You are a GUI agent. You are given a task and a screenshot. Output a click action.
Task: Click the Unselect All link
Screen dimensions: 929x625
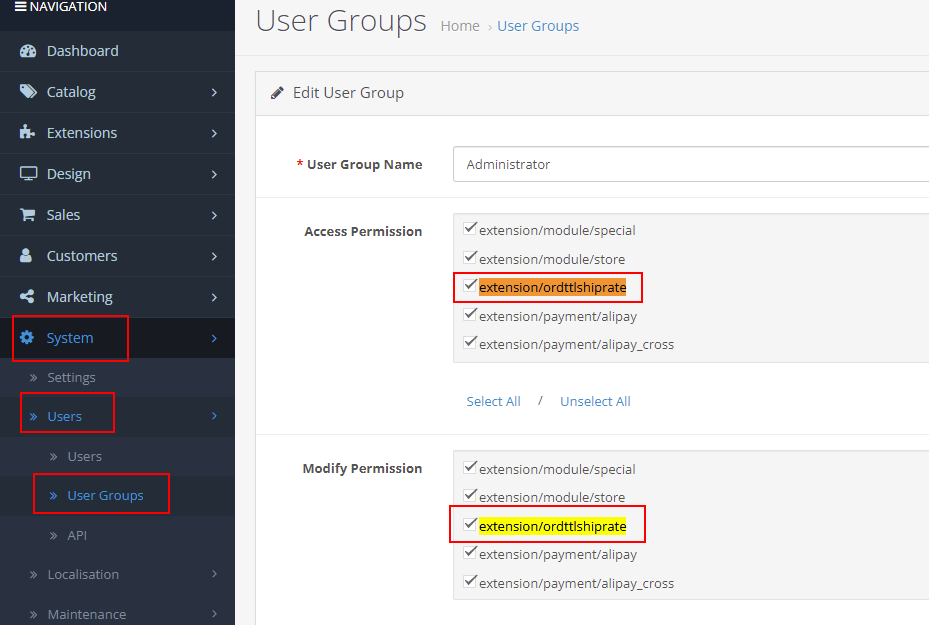click(595, 401)
